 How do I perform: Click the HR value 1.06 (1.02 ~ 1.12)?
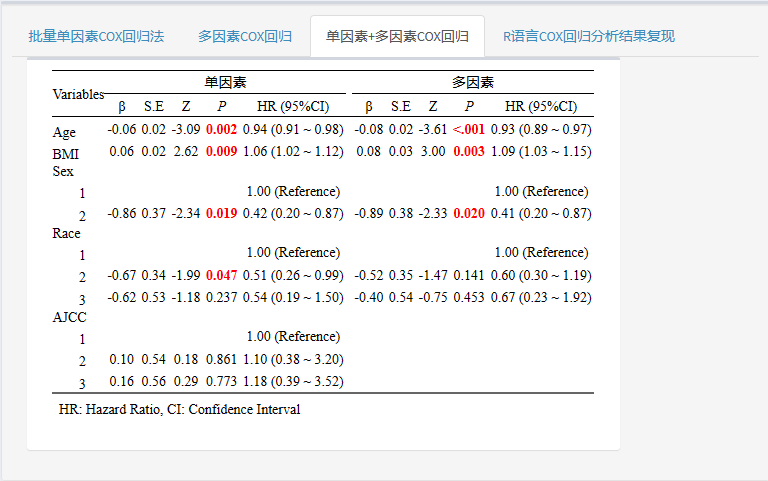point(293,152)
